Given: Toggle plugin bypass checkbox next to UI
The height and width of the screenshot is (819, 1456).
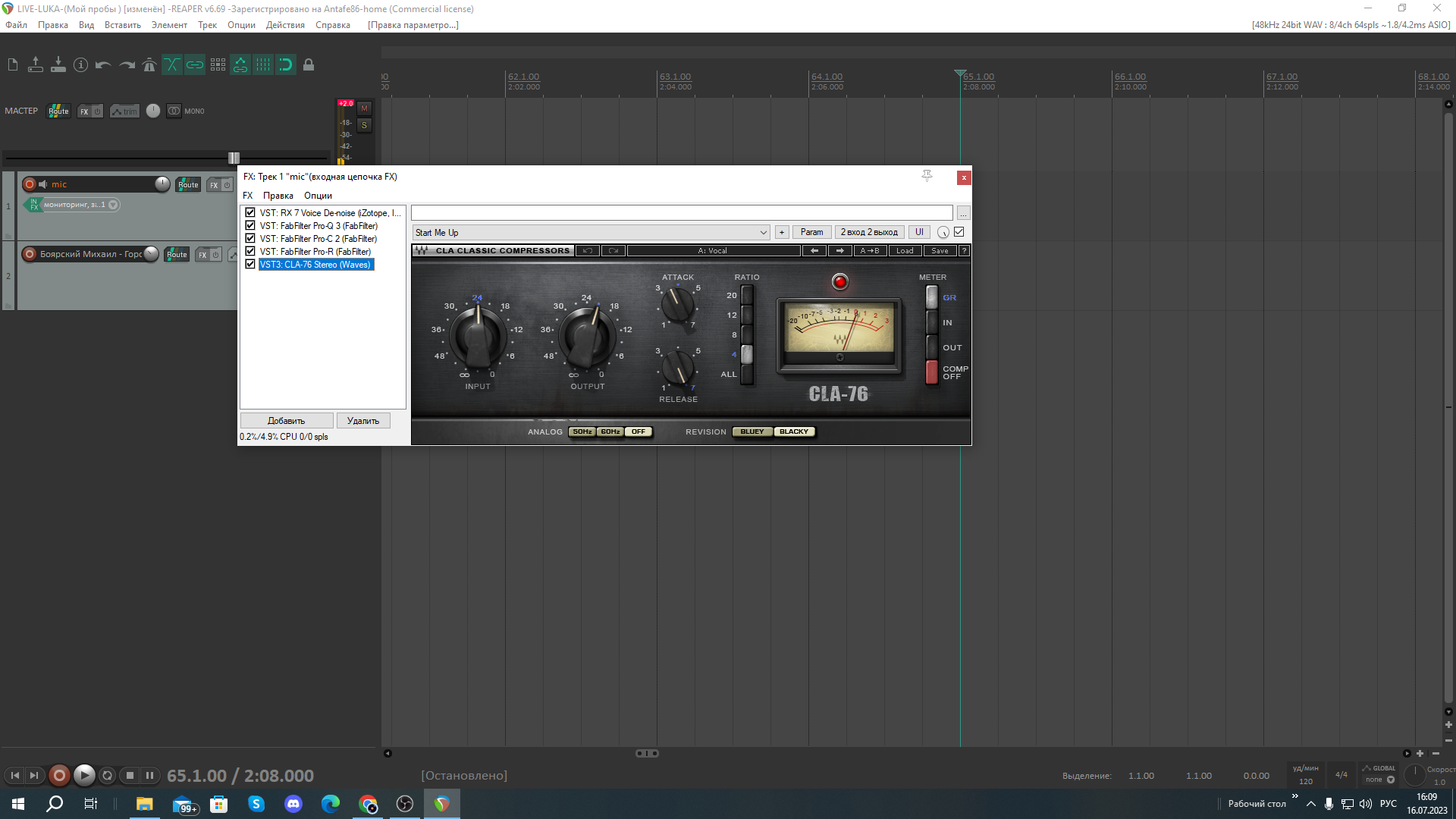Looking at the screenshot, I should [959, 232].
